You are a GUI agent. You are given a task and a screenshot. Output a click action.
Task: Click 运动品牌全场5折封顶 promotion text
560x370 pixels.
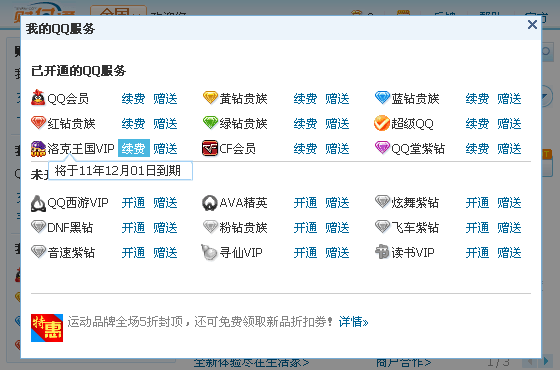click(x=125, y=322)
